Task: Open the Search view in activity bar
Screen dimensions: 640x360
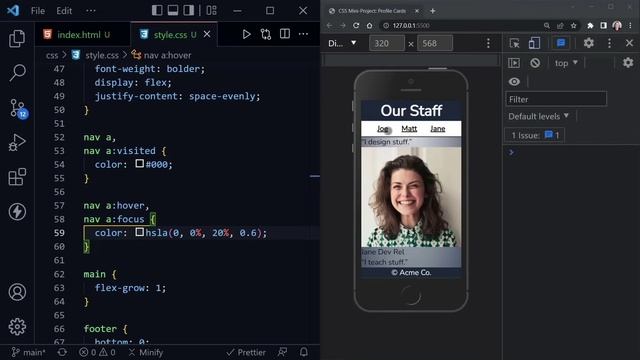Action: click(x=17, y=73)
